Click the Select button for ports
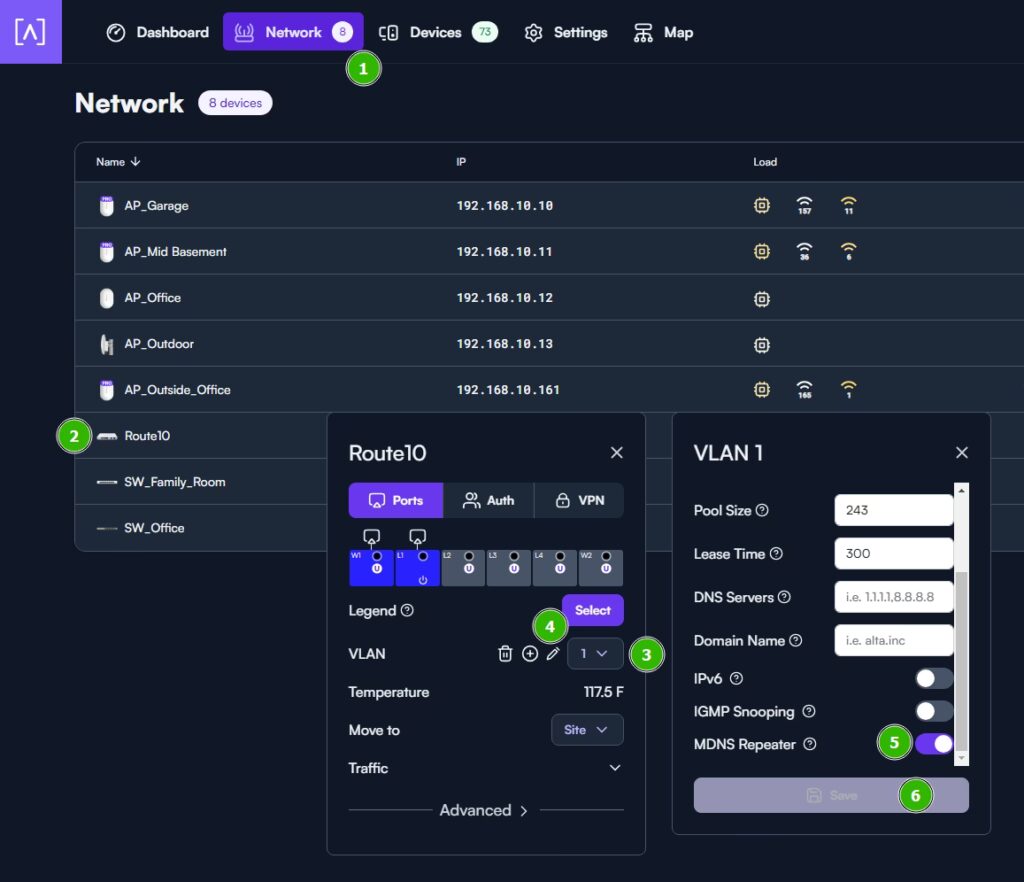The height and width of the screenshot is (882, 1024). (x=592, y=610)
